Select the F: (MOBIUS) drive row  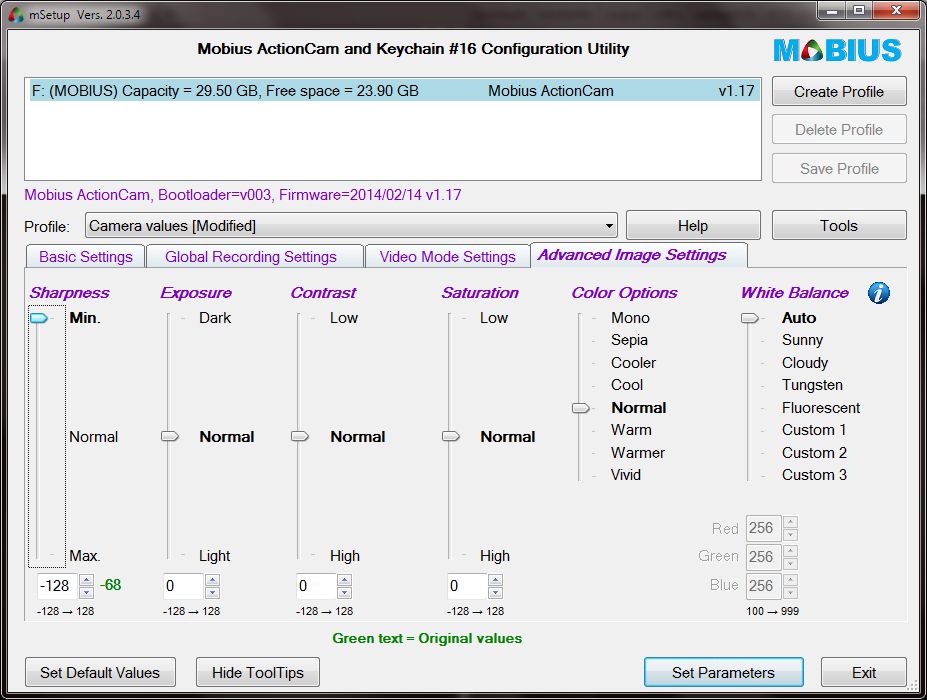pos(394,90)
